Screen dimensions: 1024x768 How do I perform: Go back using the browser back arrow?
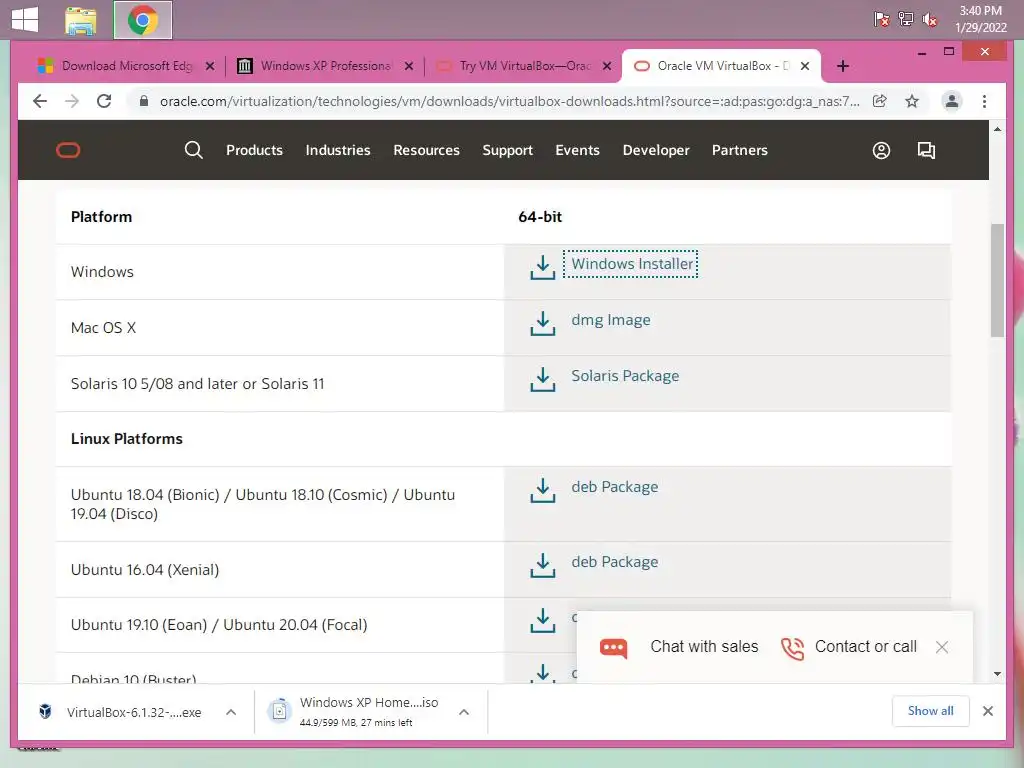[40, 101]
